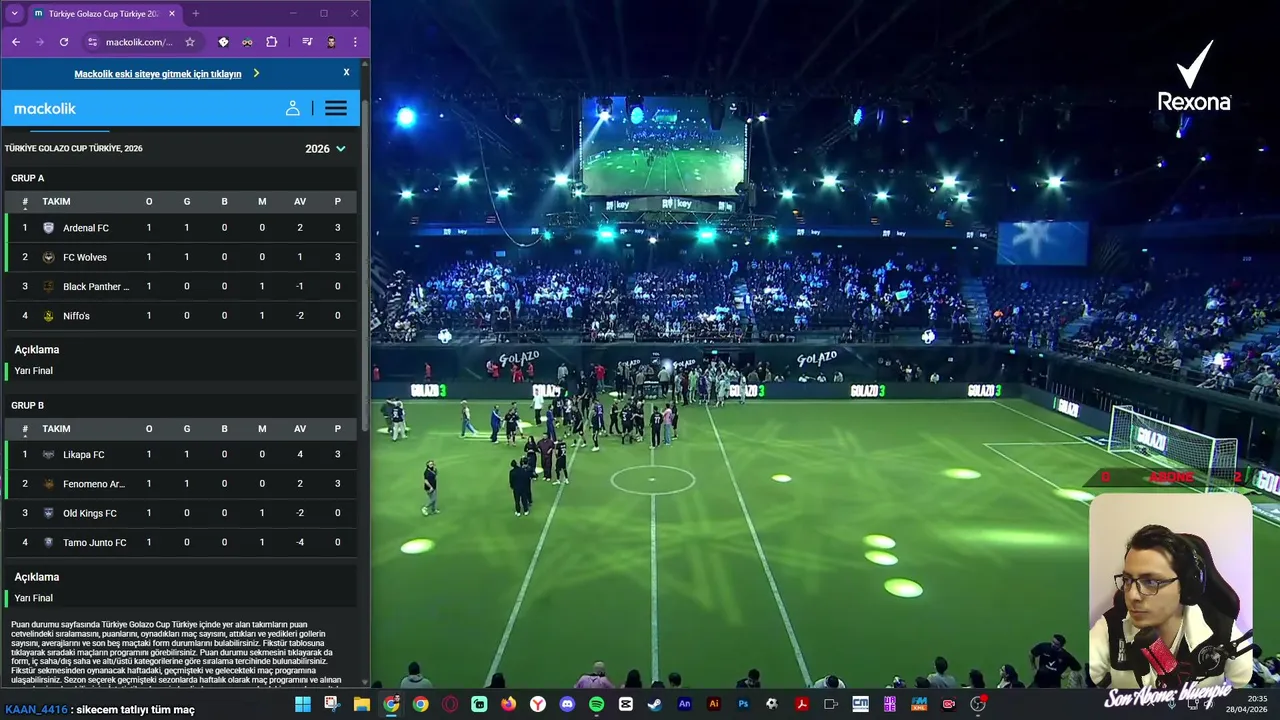Click Likapa FC crest icon
The image size is (1280, 720).
click(x=48, y=454)
